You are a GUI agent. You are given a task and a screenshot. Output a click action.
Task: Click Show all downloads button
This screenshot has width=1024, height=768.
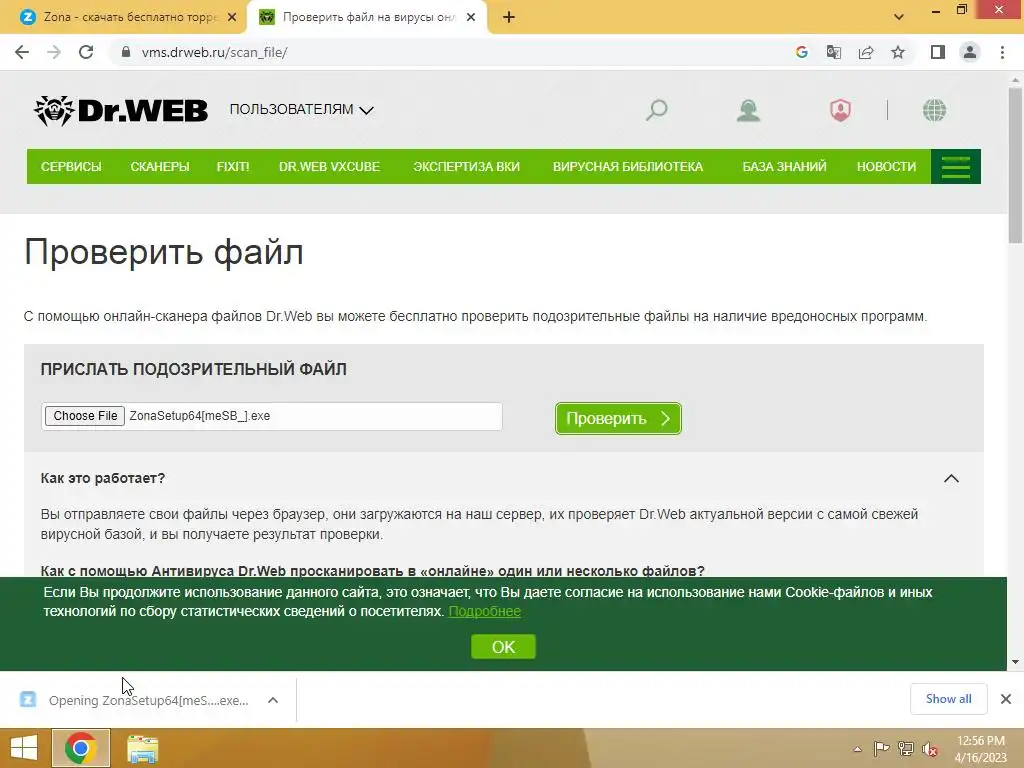point(948,699)
